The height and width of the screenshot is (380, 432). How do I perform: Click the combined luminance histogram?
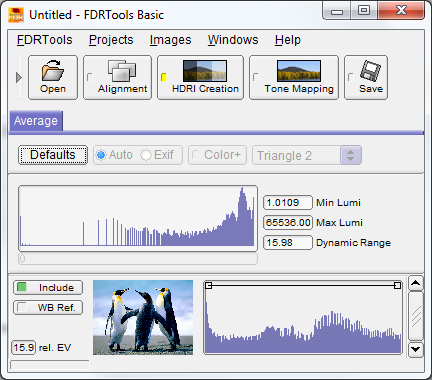138,218
